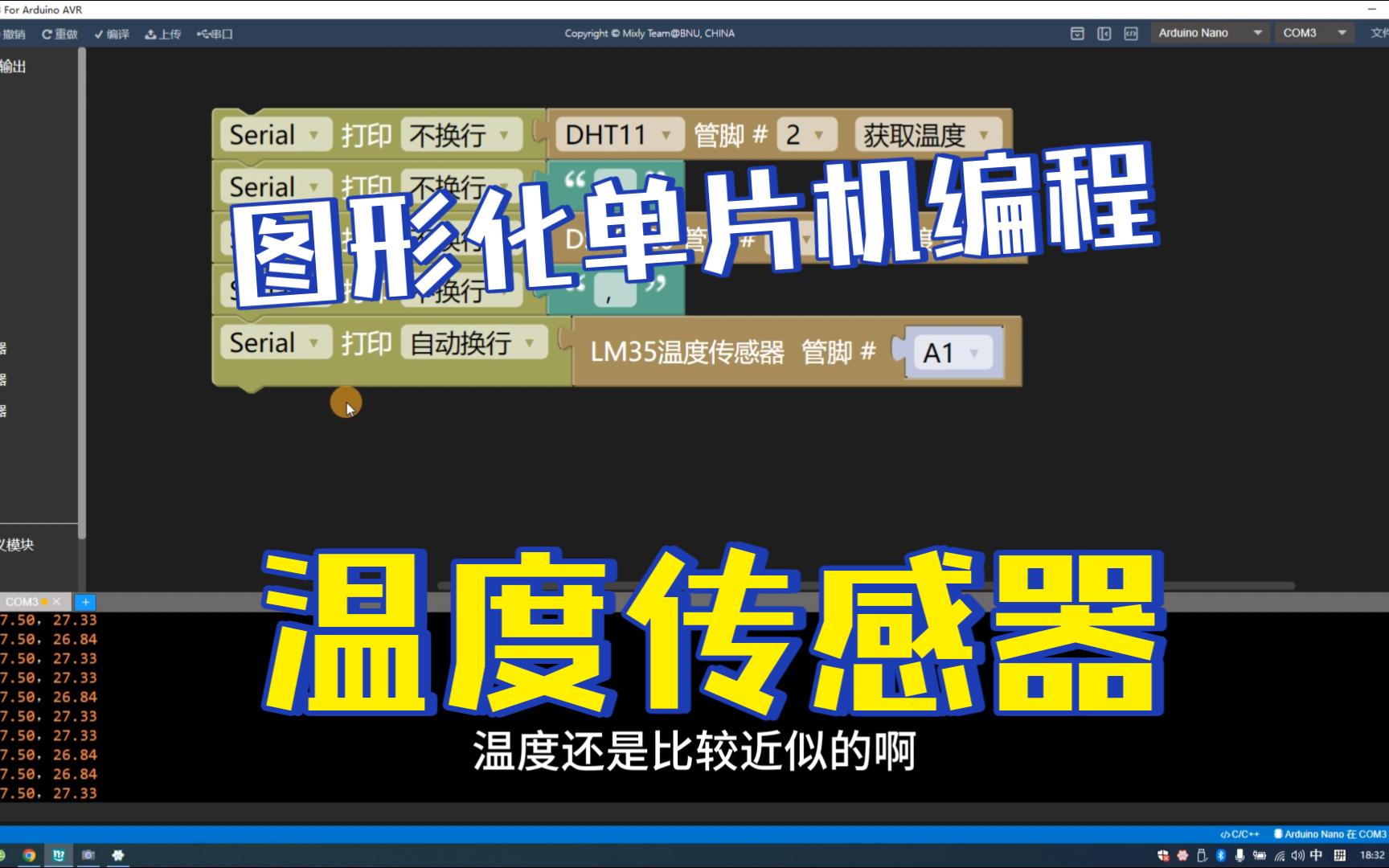Select the COM3 serial tab at the bottom

[x=24, y=601]
